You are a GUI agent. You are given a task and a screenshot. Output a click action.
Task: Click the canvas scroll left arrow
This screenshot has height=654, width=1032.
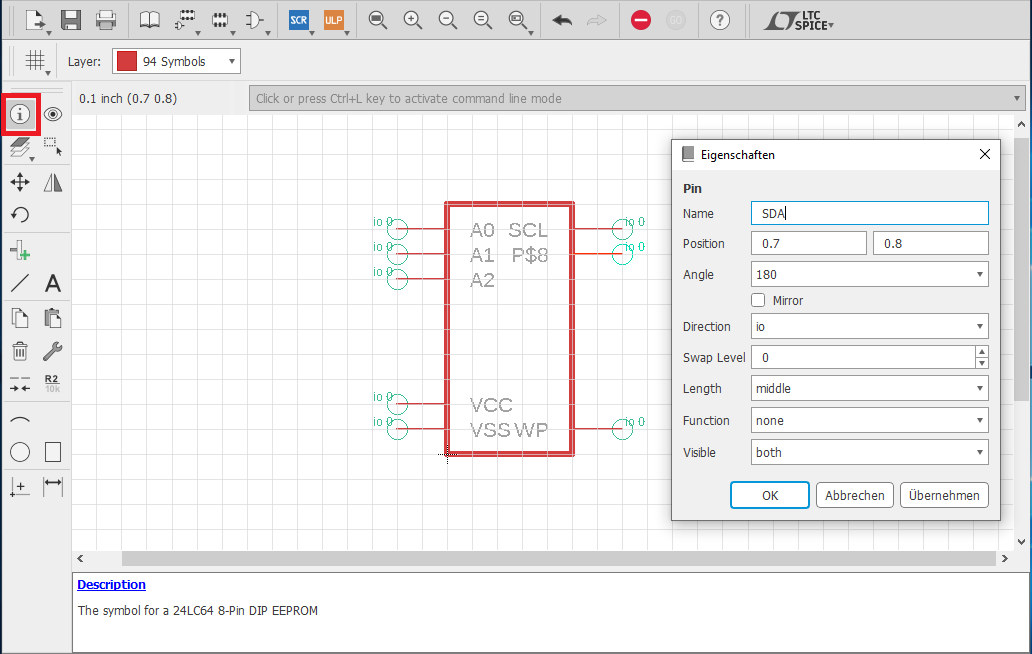[x=80, y=559]
